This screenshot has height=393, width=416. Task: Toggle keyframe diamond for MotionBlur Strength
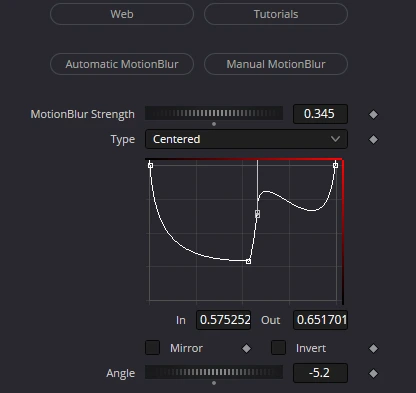pyautogui.click(x=373, y=114)
